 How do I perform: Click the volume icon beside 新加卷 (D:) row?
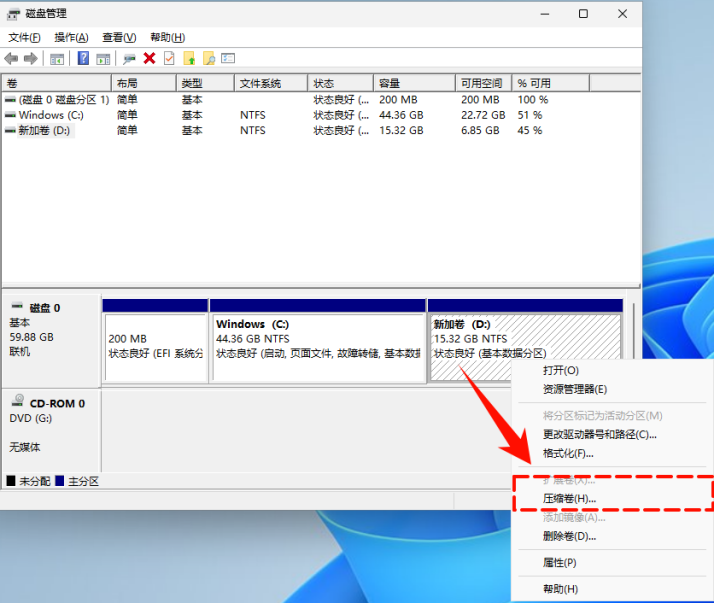click(10, 131)
